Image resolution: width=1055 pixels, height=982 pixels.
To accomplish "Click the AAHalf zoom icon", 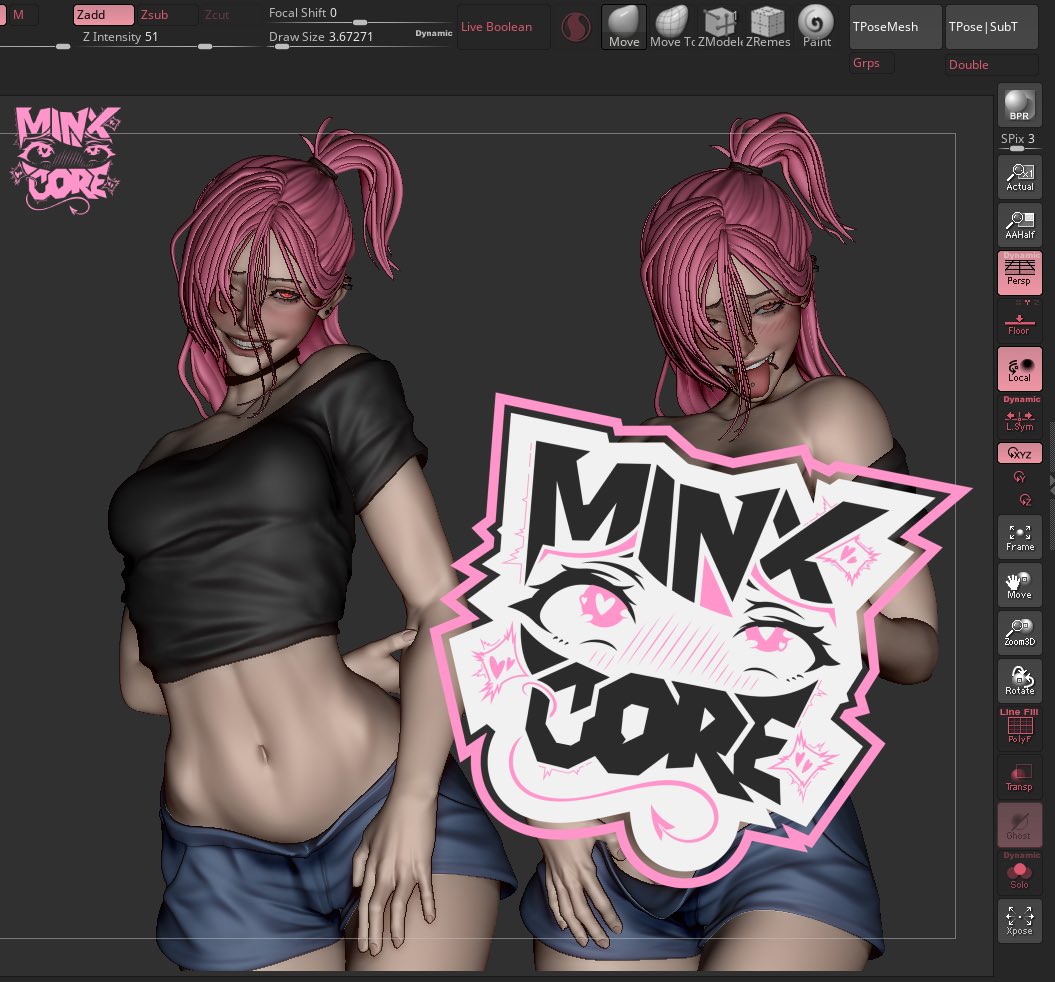I will point(1019,225).
